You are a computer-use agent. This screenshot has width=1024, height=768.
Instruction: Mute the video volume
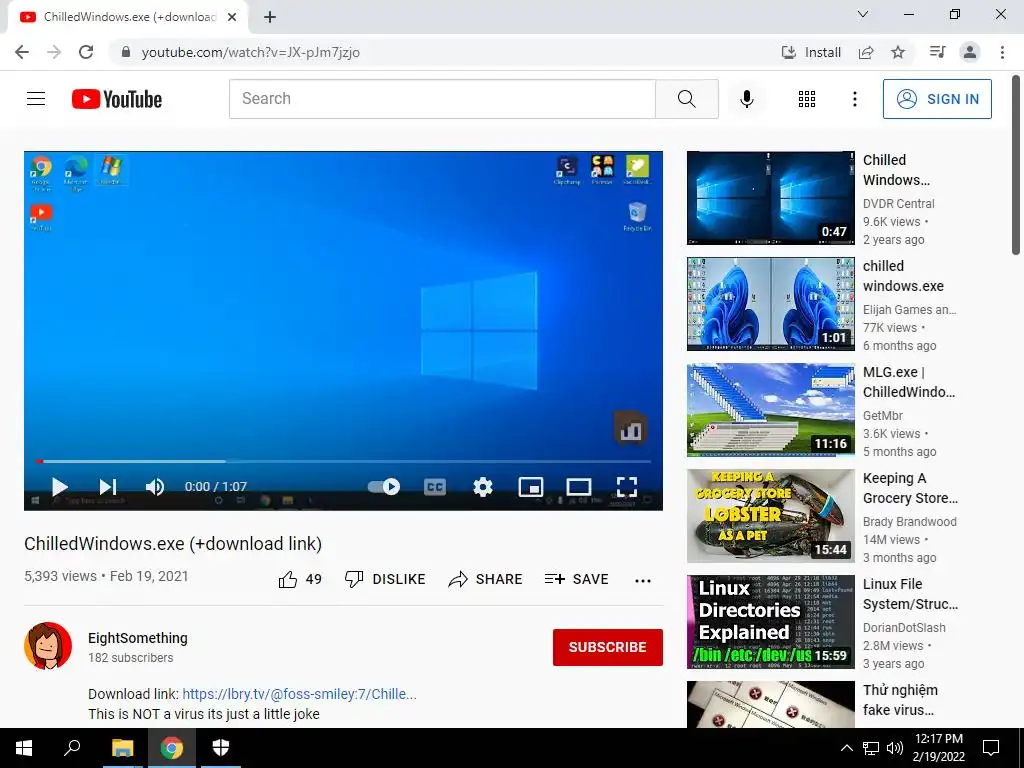pyautogui.click(x=155, y=487)
